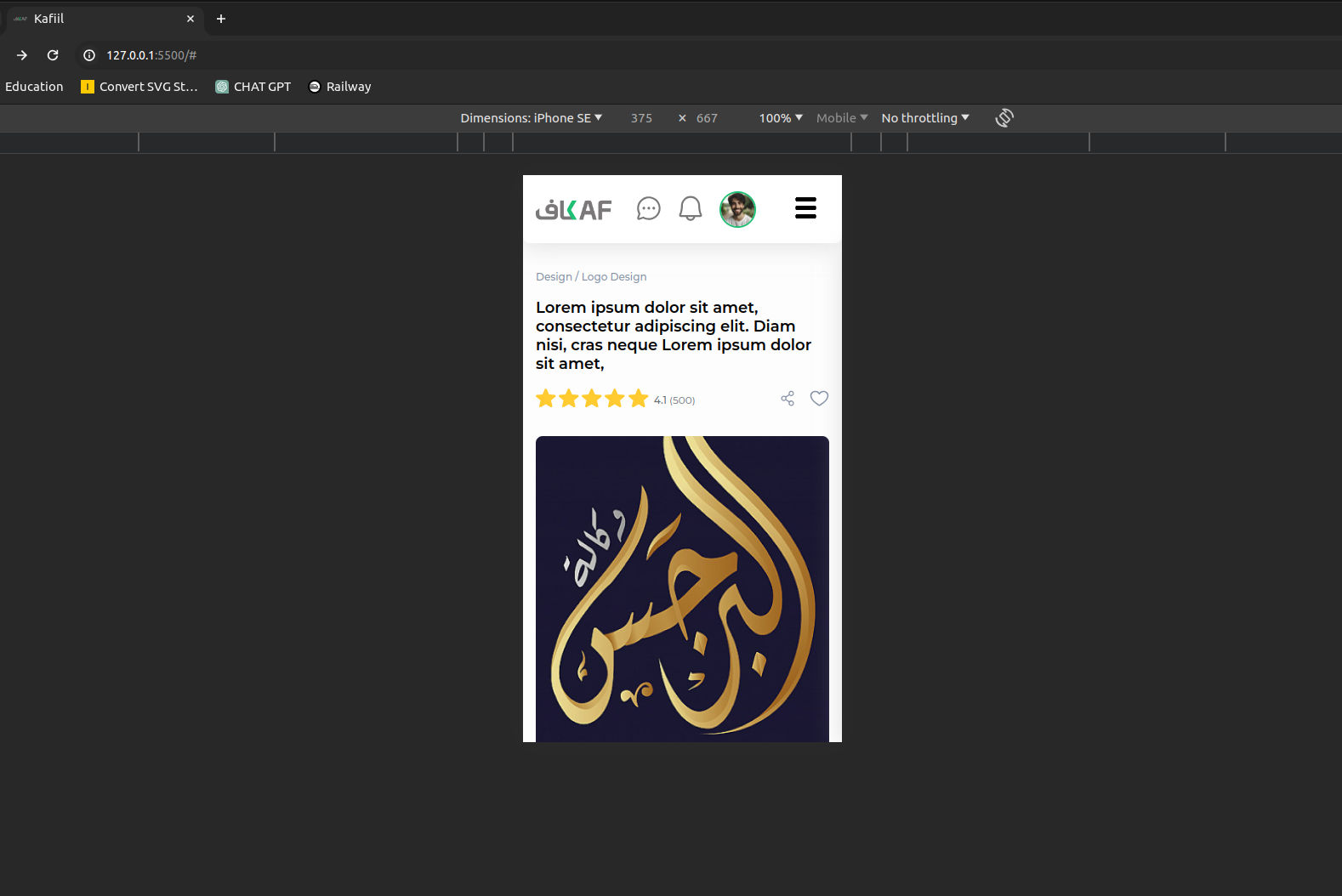Select the first rating star
Screen dimensions: 1342x896
pyautogui.click(x=546, y=399)
